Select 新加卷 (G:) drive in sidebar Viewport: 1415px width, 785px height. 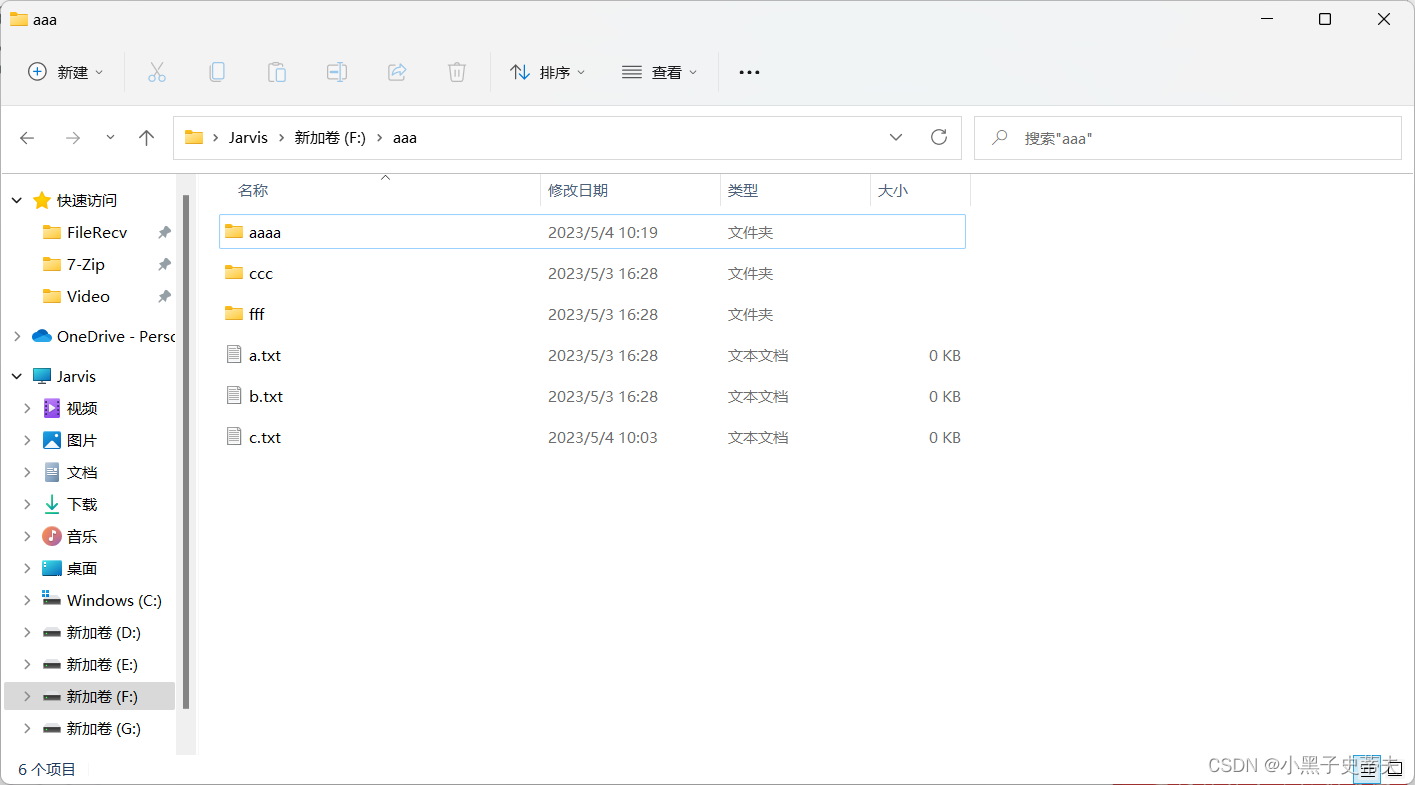[x=104, y=728]
